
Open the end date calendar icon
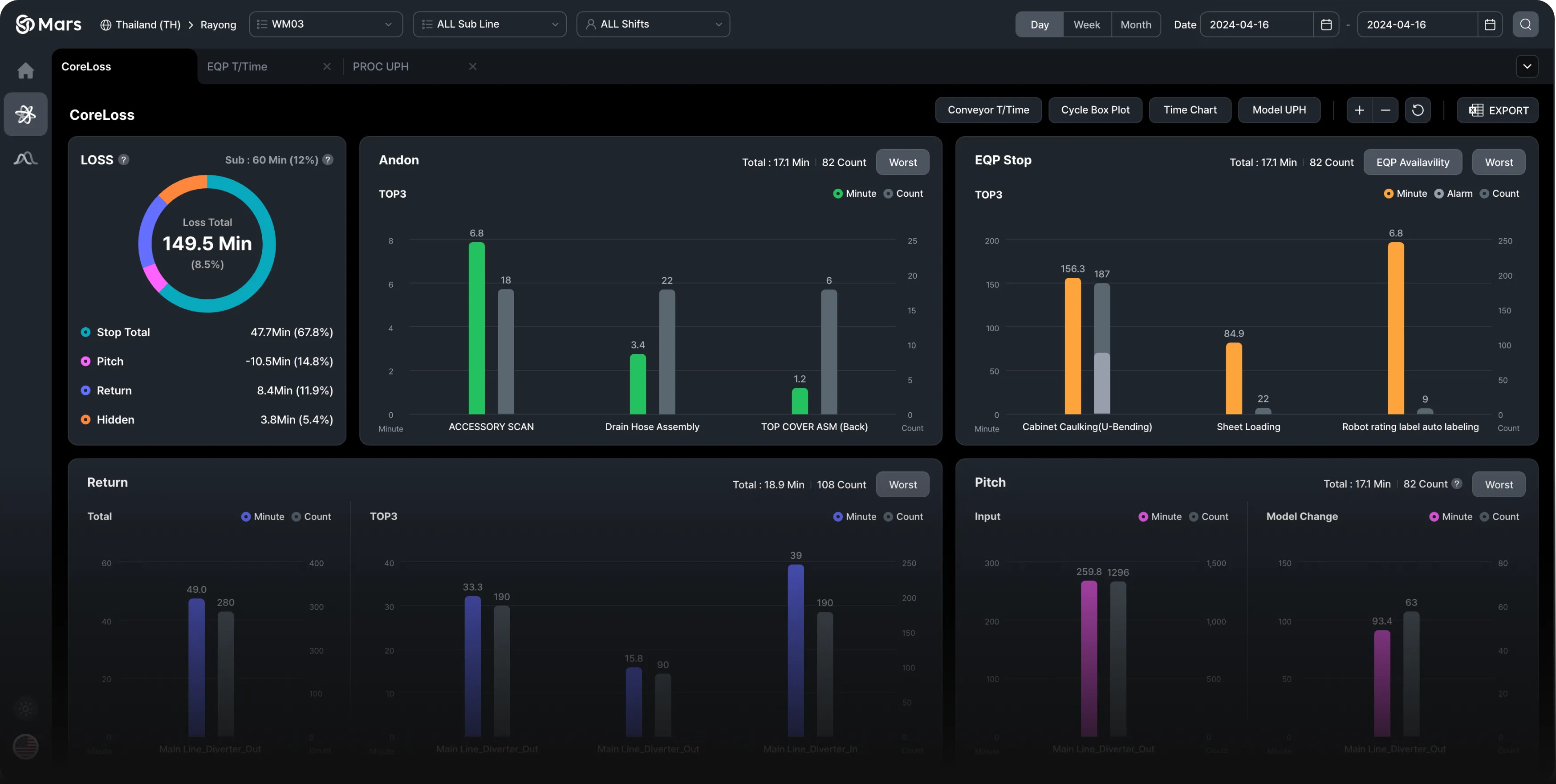click(x=1490, y=25)
